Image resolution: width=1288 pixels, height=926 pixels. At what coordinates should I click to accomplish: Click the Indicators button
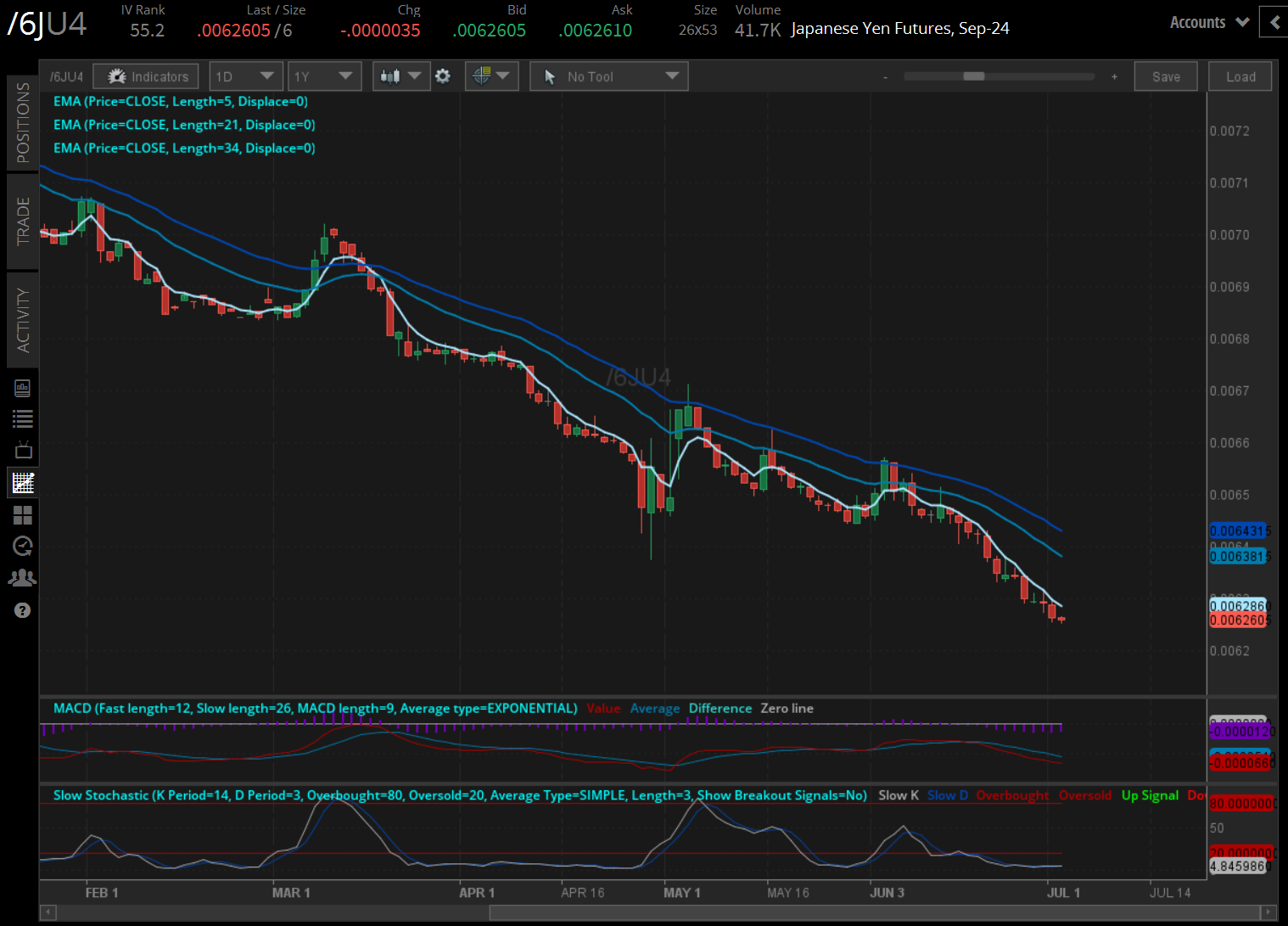[146, 76]
